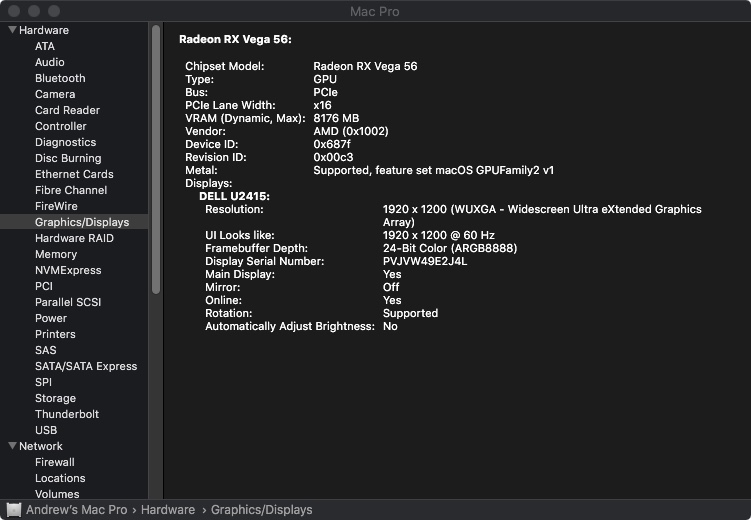Select Power in the sidebar
The image size is (751, 520).
[51, 318]
